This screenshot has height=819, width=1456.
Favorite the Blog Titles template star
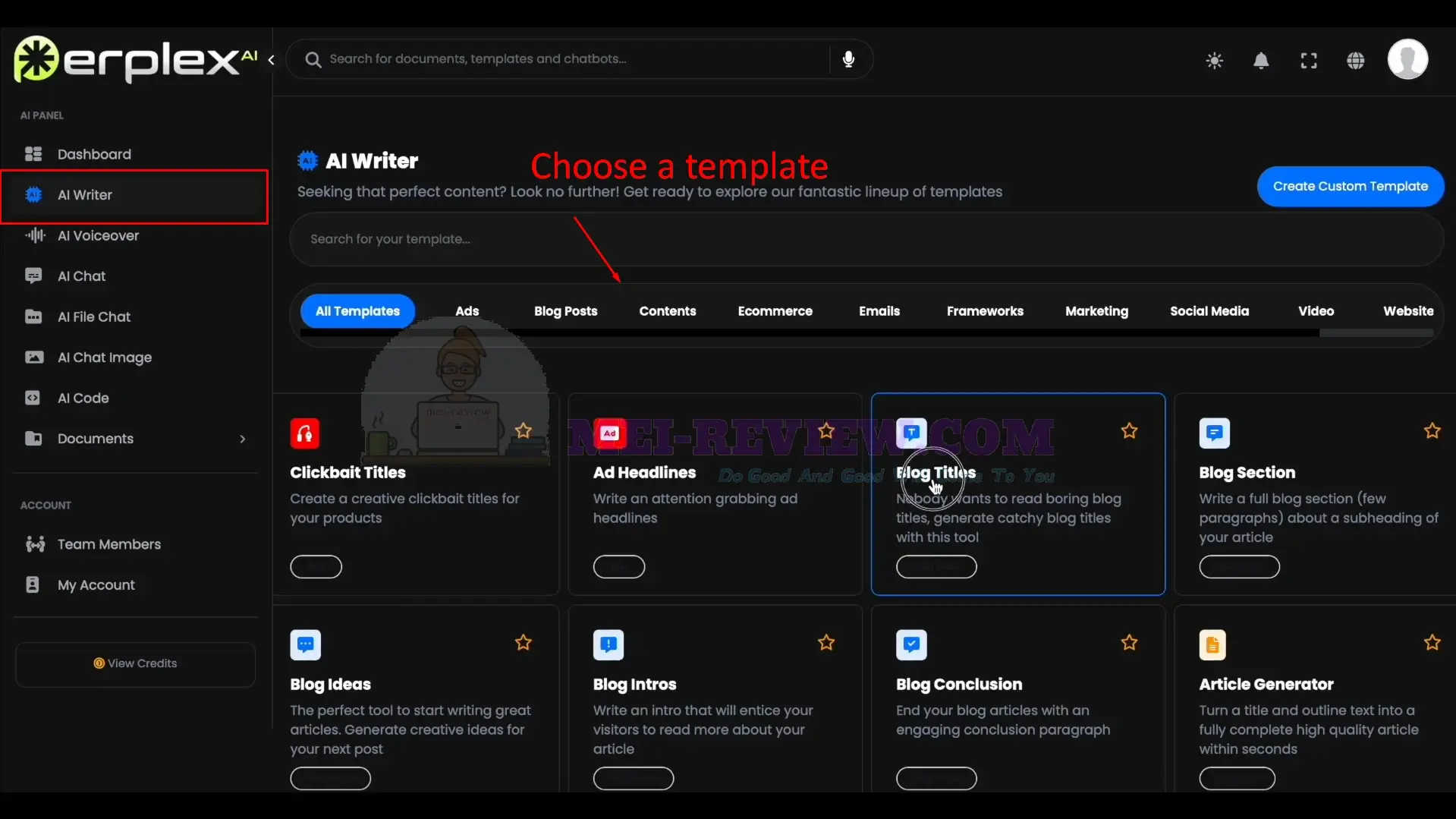click(1129, 431)
